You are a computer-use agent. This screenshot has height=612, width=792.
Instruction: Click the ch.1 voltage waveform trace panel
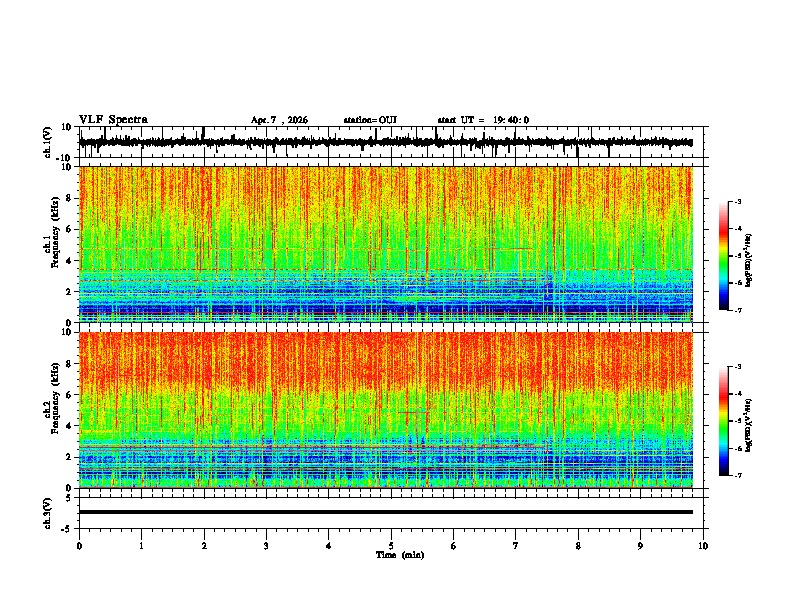click(393, 142)
